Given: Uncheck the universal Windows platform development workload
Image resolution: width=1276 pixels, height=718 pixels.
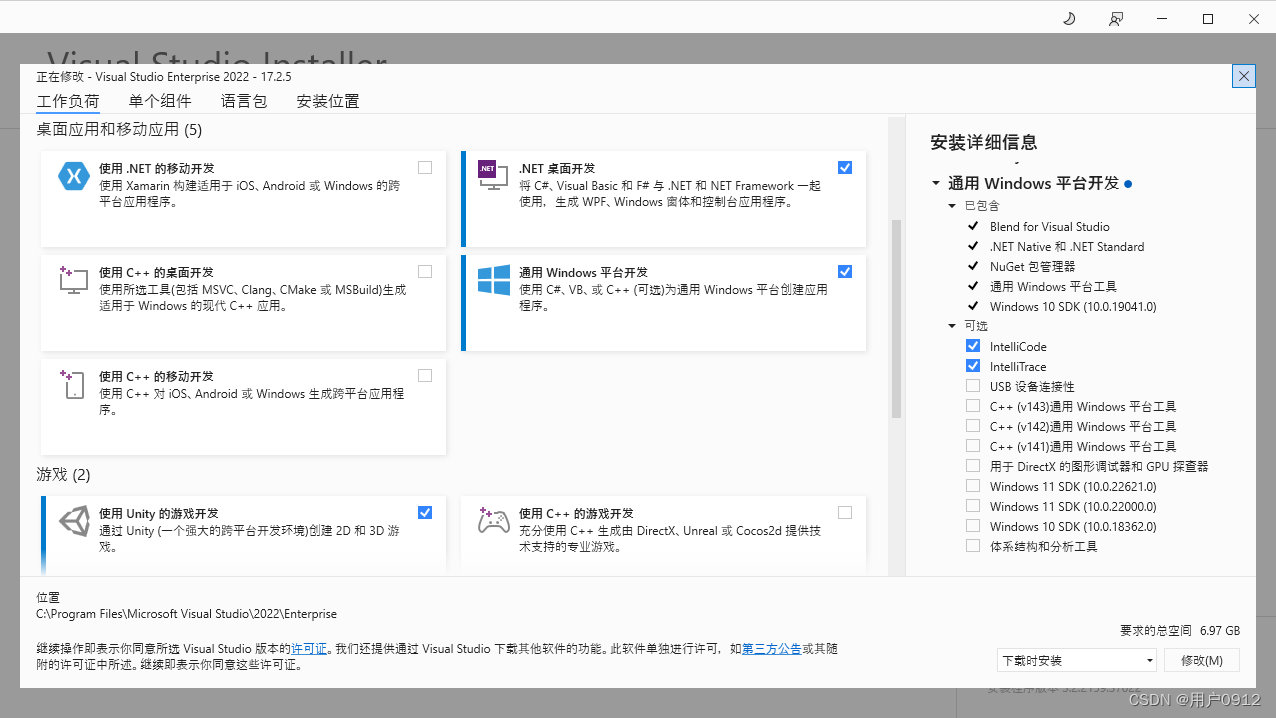Looking at the screenshot, I should pyautogui.click(x=845, y=272).
